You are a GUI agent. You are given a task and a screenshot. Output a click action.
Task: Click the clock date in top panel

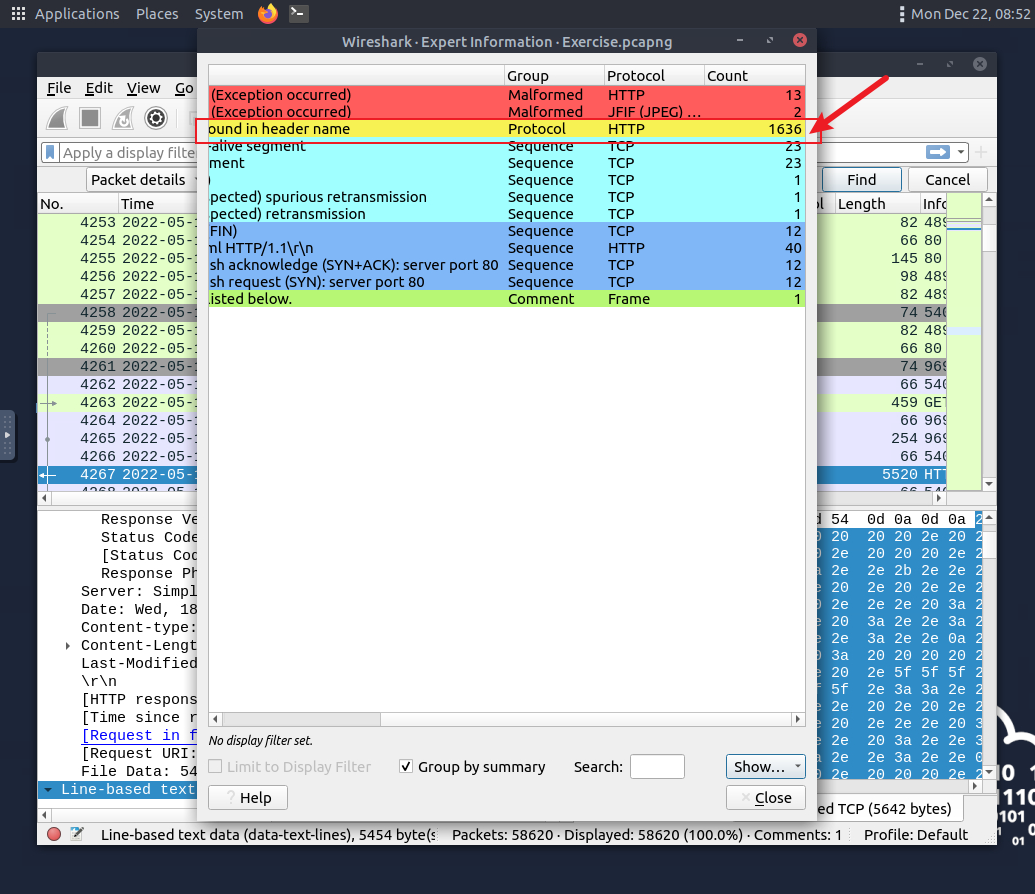click(x=970, y=14)
